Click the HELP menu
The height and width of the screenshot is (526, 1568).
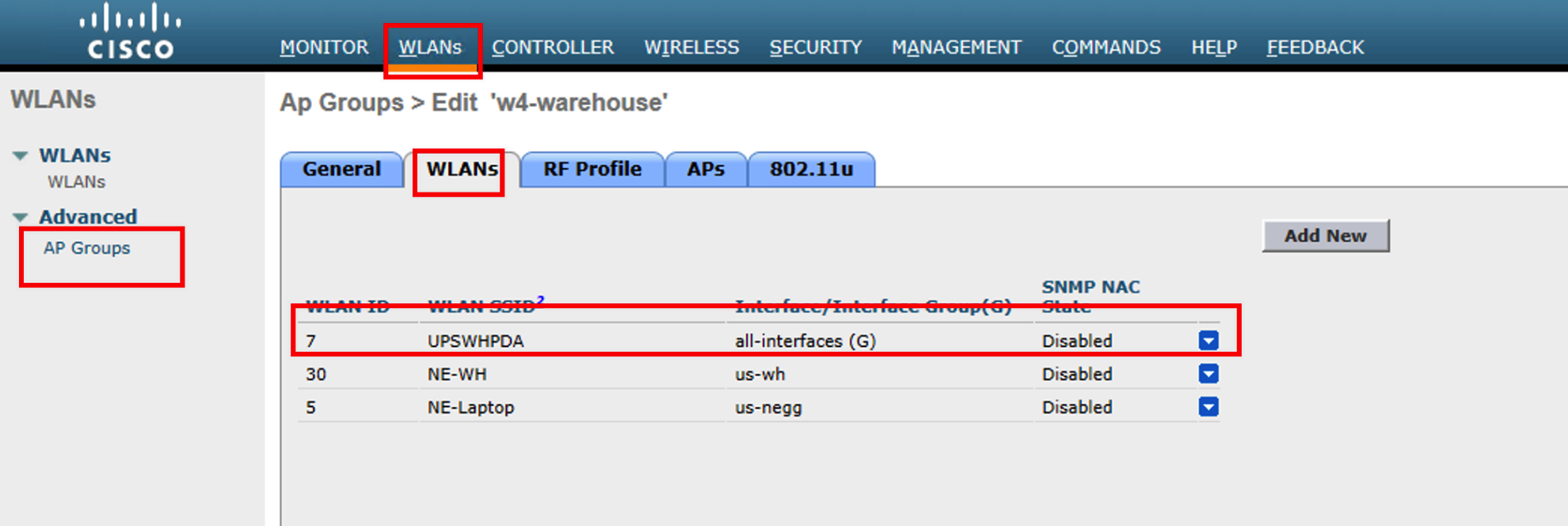1213,48
